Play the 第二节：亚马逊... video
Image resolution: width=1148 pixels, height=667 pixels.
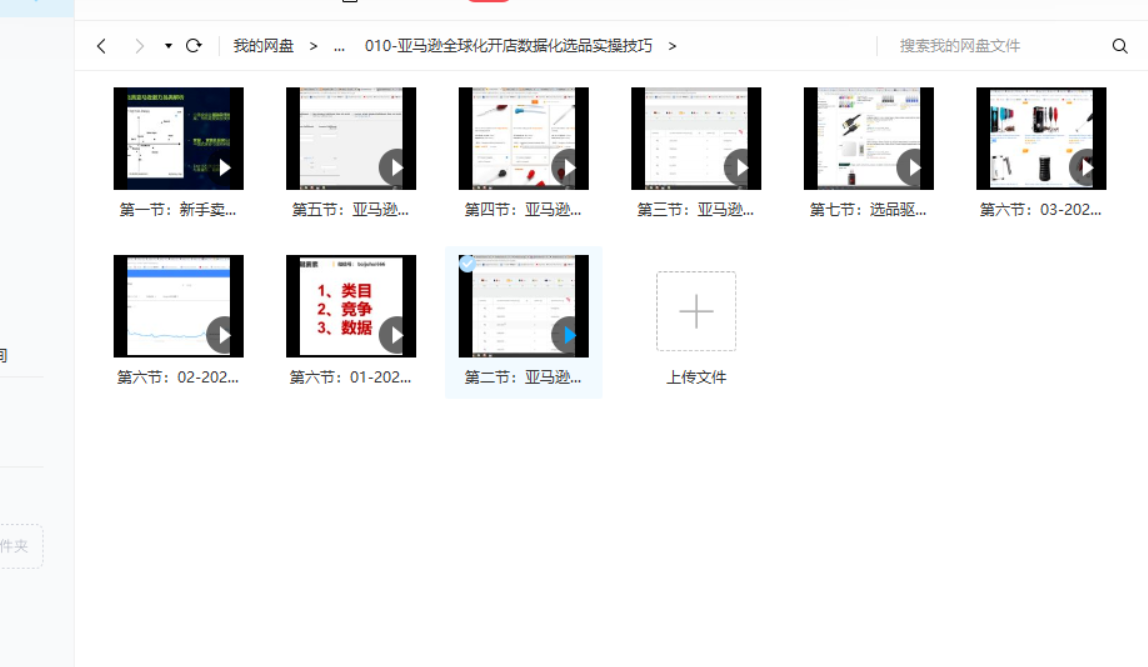tap(568, 335)
